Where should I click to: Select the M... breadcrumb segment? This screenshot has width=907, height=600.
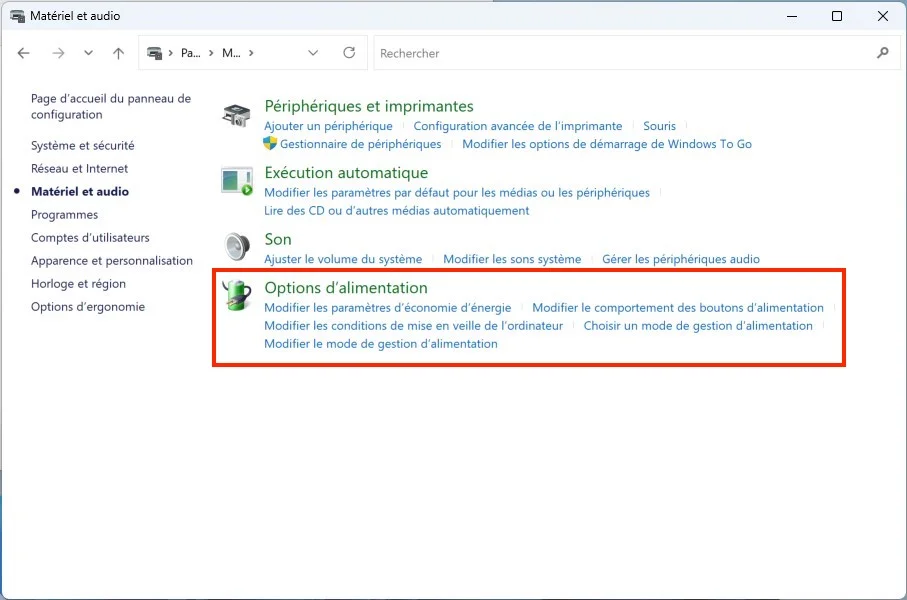tap(231, 53)
